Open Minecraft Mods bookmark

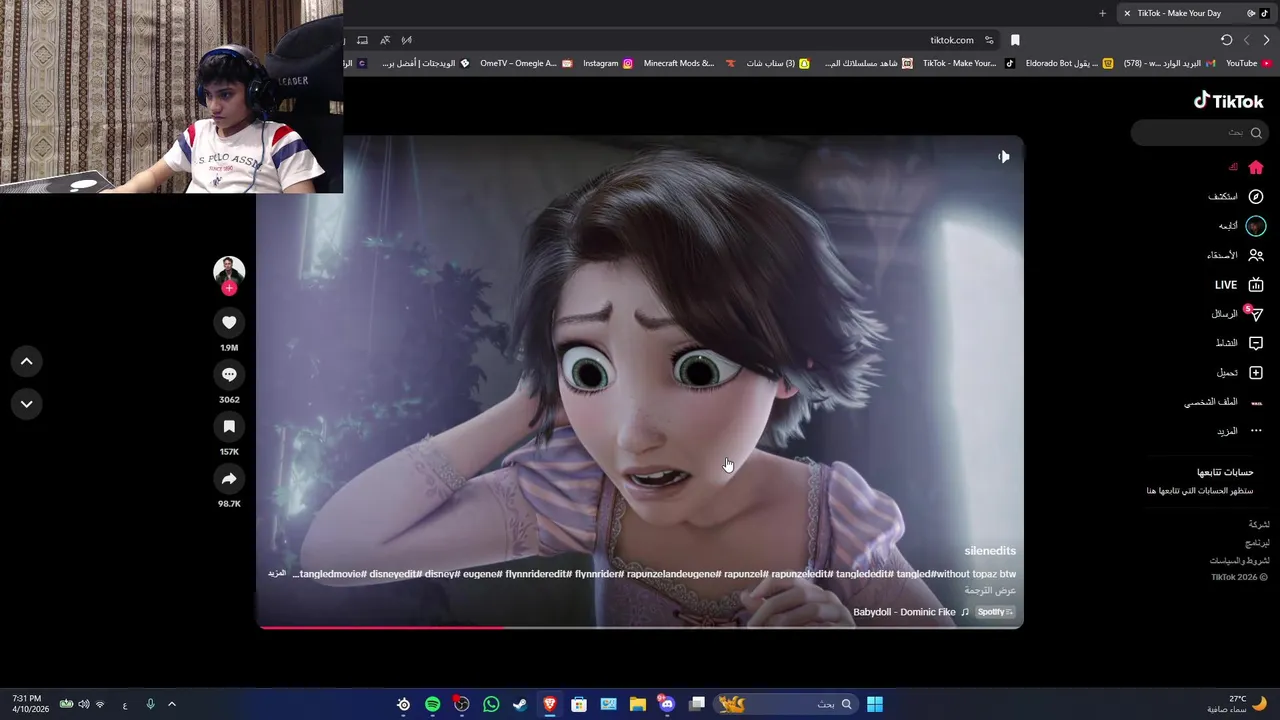tap(690, 63)
